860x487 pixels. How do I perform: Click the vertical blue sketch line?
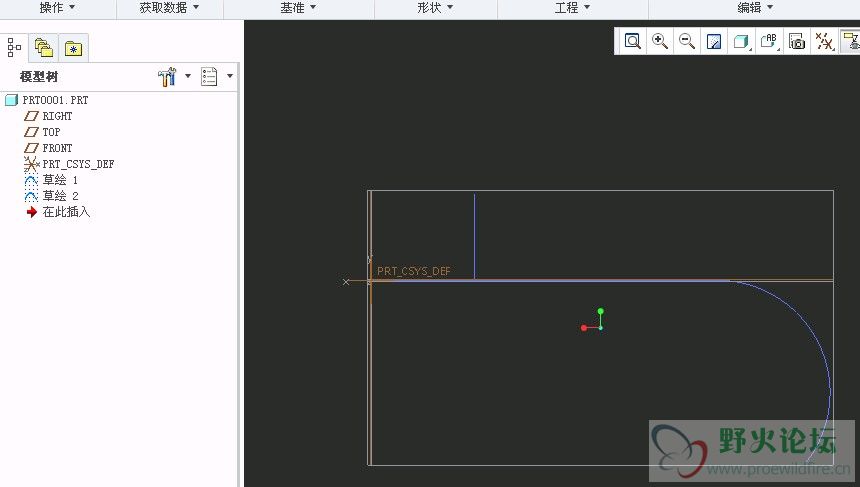click(474, 236)
